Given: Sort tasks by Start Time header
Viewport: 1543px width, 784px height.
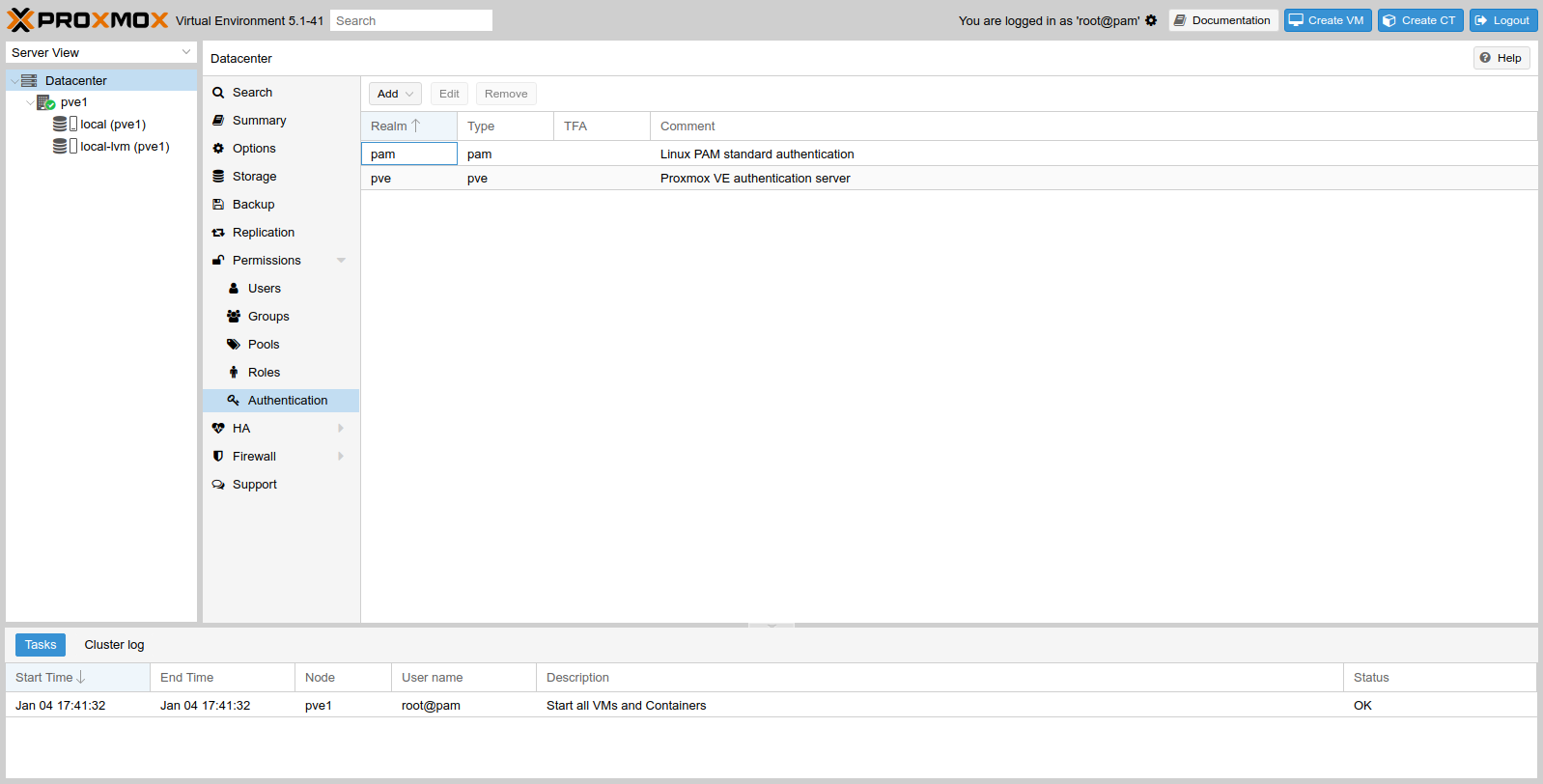Looking at the screenshot, I should (x=77, y=678).
